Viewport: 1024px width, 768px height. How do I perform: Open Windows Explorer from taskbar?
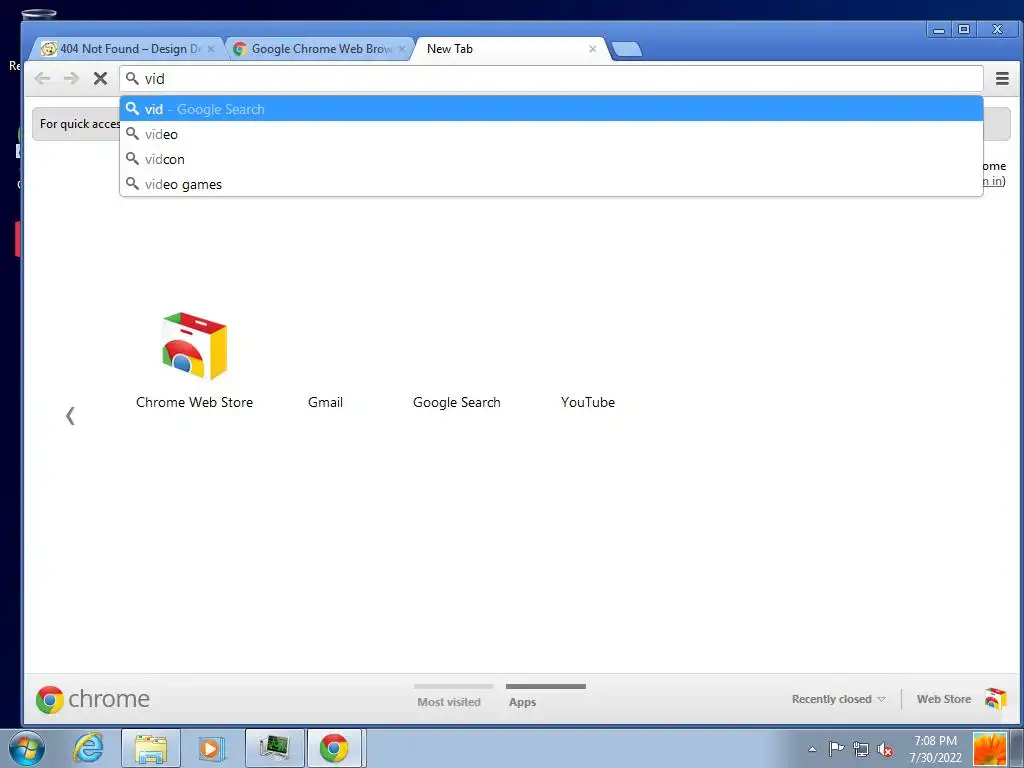(x=151, y=748)
